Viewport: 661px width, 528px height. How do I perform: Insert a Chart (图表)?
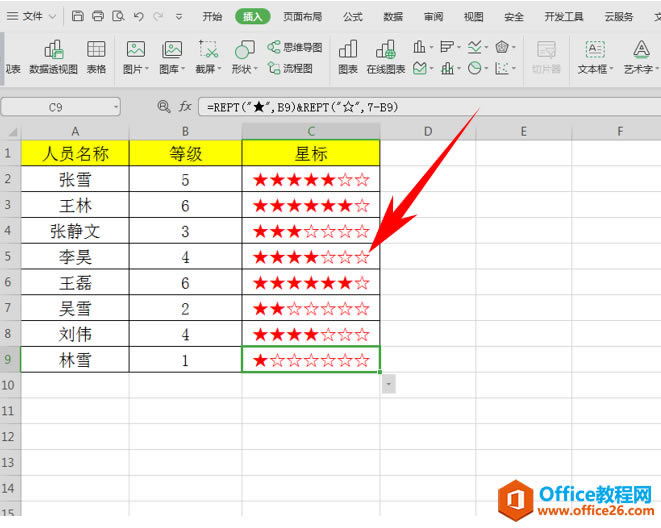coord(348,57)
